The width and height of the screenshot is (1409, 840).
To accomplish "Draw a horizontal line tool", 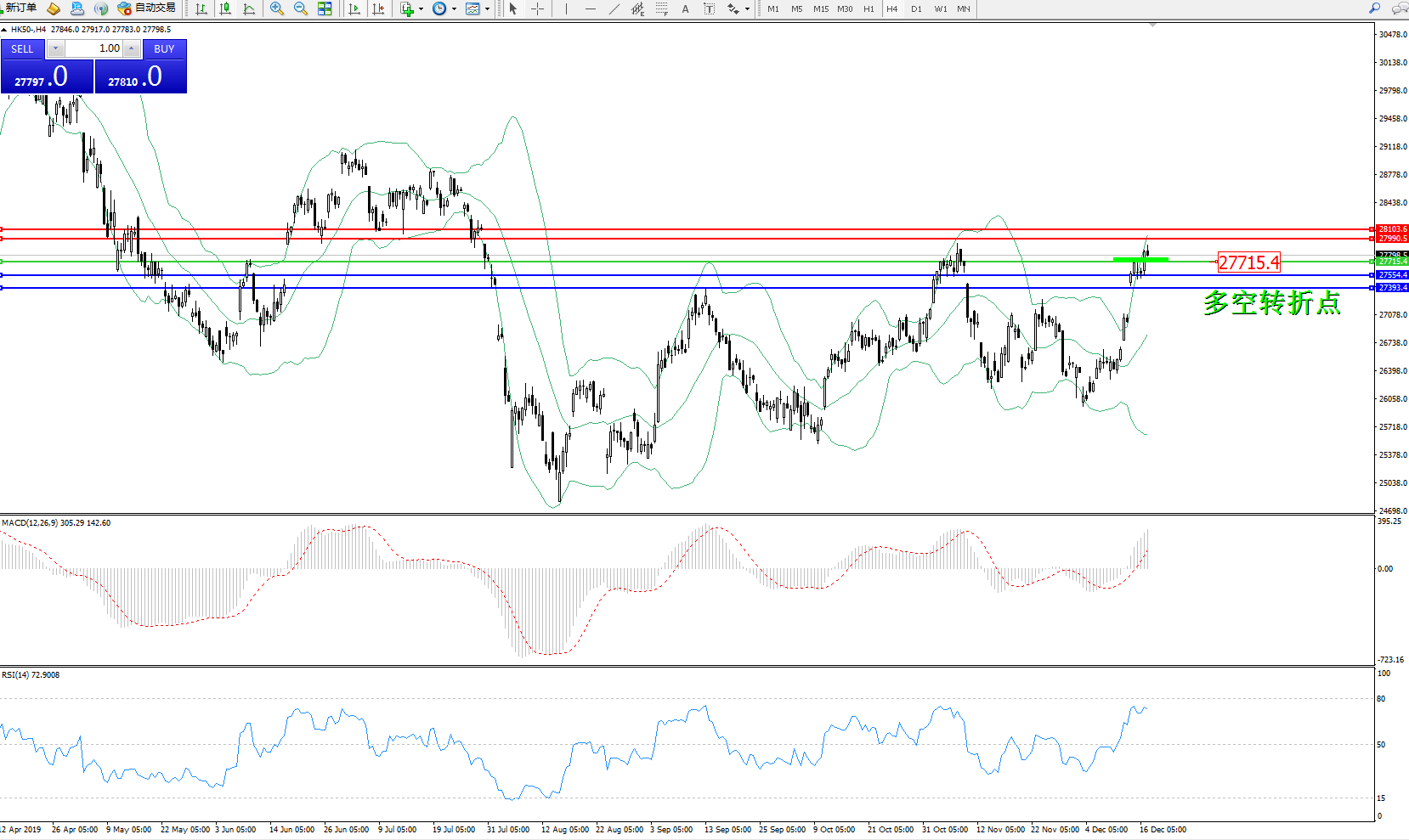I will pyautogui.click(x=591, y=8).
